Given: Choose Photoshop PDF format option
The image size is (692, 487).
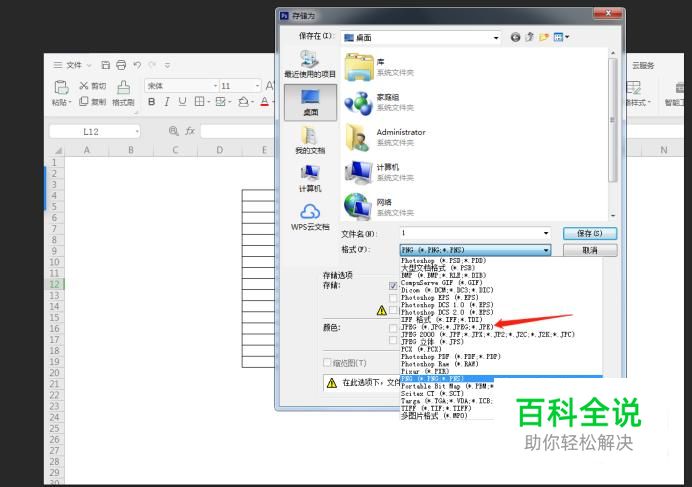Looking at the screenshot, I should tap(451, 356).
